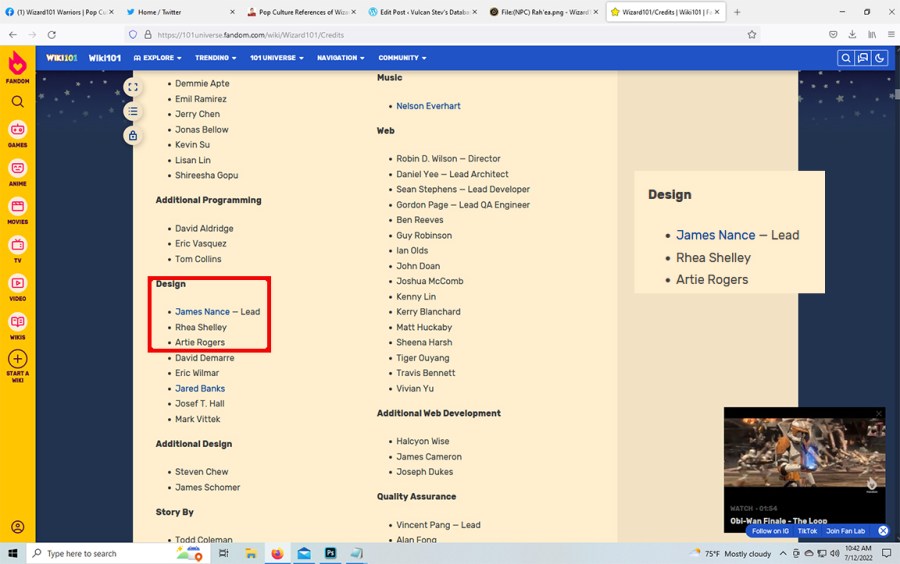Open the Games section in sidebar
This screenshot has width=900, height=564.
pos(17,133)
